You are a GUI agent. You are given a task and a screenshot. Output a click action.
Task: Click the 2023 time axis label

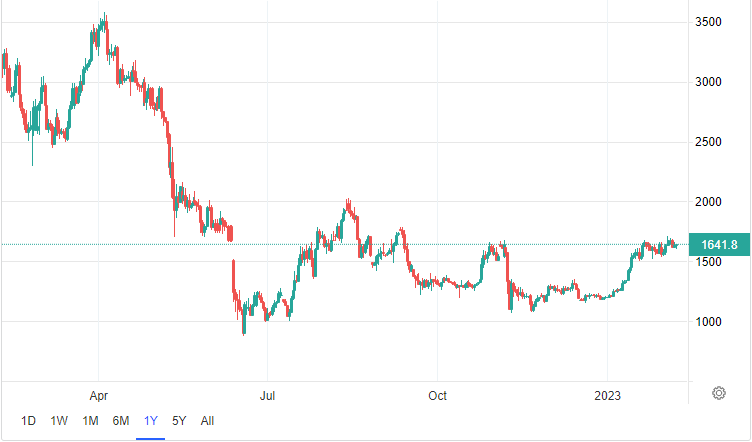tap(607, 394)
